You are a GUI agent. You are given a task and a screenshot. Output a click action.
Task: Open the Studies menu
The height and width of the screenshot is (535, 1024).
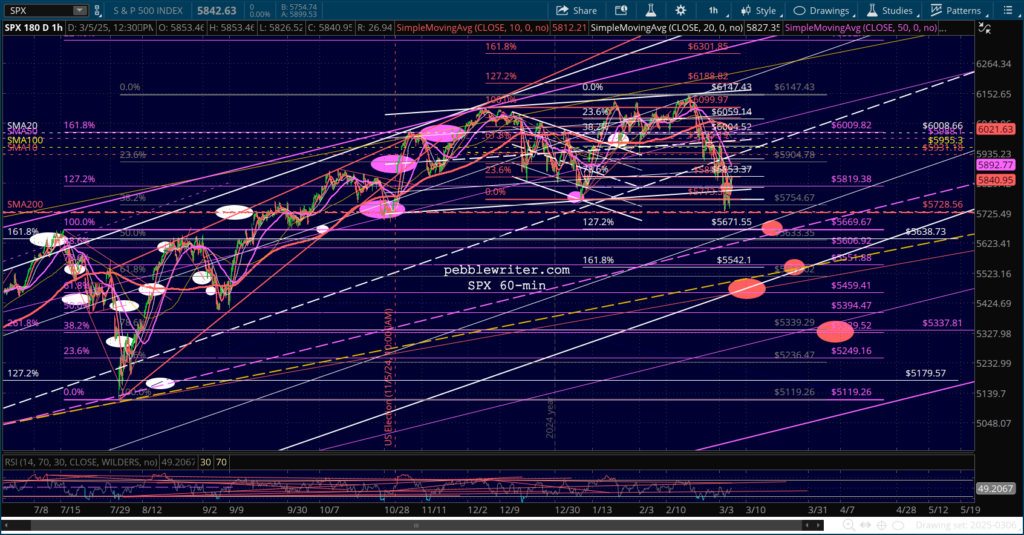891,10
